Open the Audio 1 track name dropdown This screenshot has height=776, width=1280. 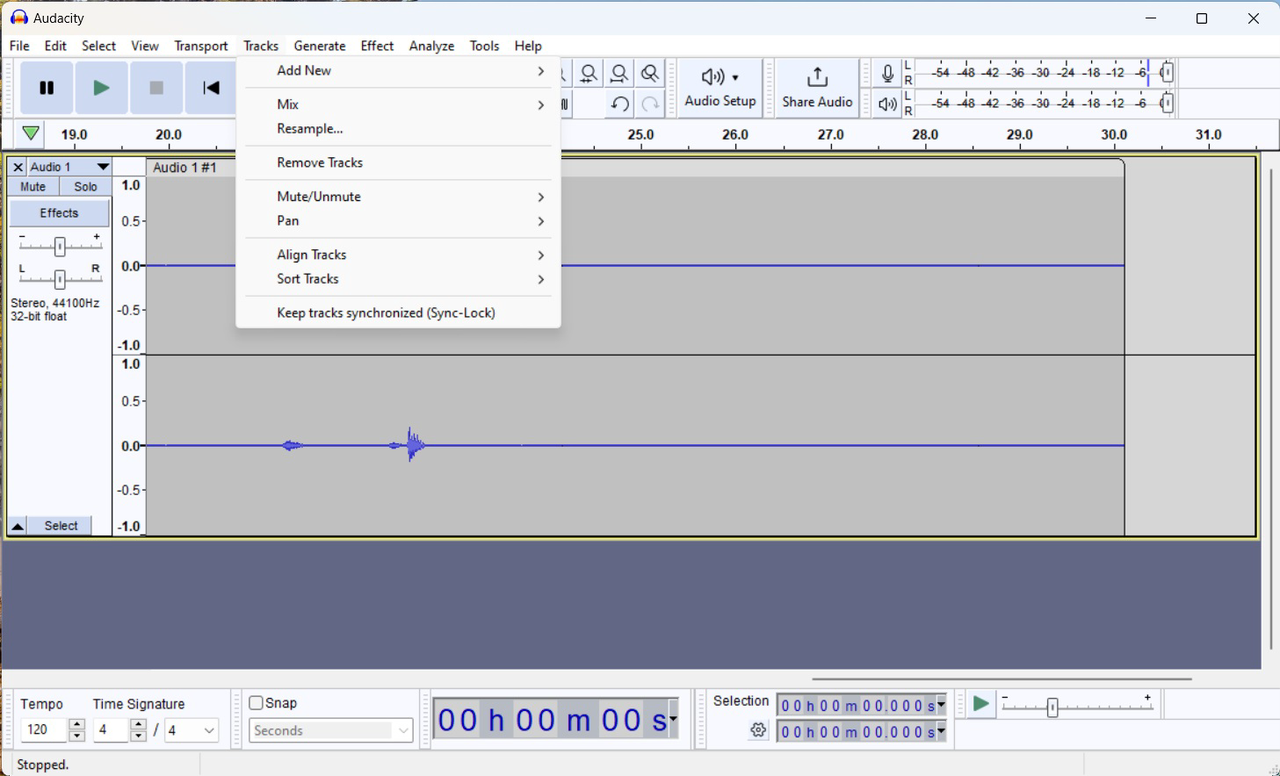pos(103,166)
